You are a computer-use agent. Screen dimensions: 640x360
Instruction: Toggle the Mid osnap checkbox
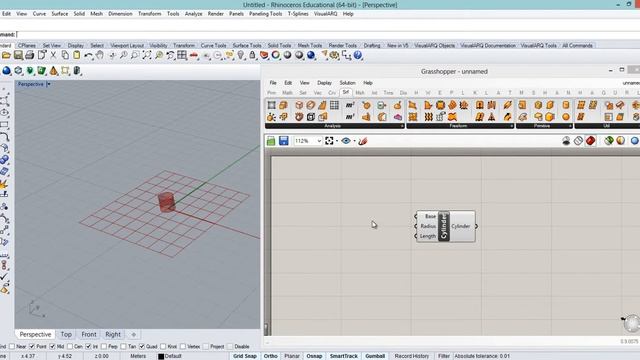click(x=52, y=347)
